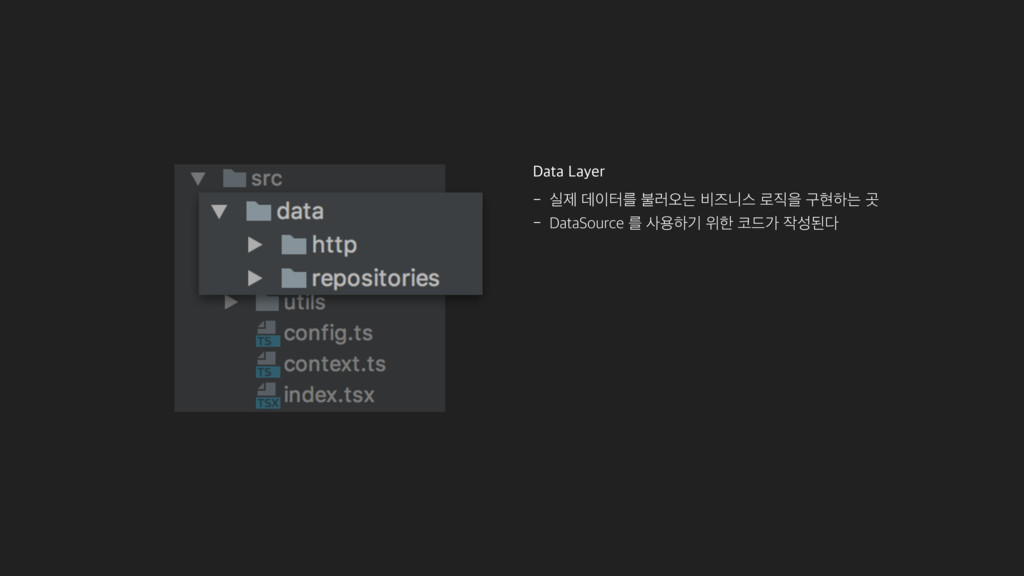Click the DataSource description line
Image resolution: width=1024 pixels, height=576 pixels.
pyautogui.click(x=686, y=223)
